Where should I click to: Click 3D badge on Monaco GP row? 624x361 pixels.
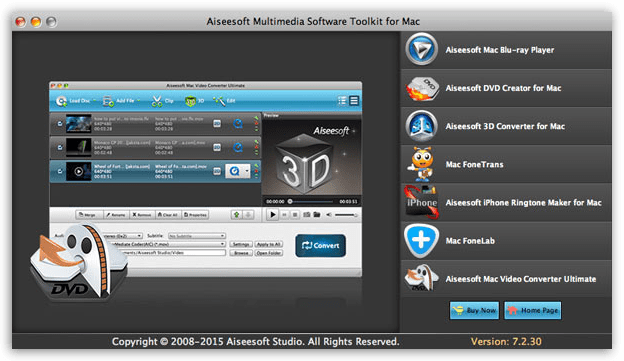[217, 147]
